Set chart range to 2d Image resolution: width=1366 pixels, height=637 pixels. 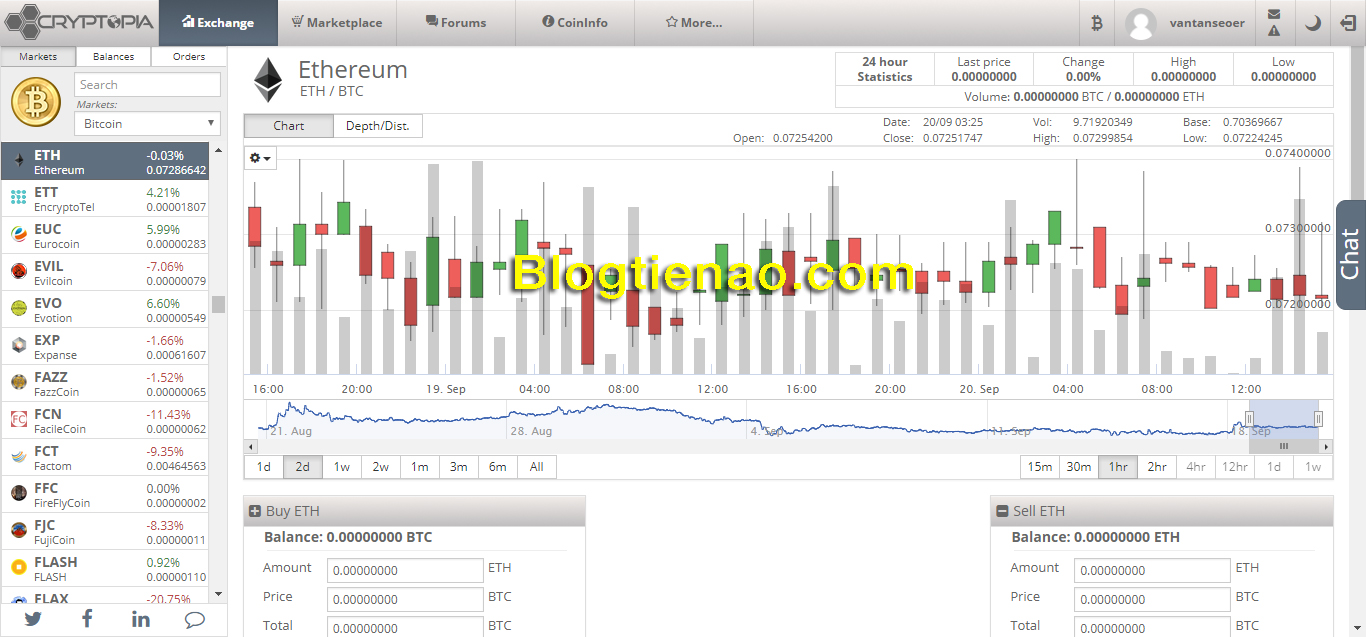[x=303, y=467]
